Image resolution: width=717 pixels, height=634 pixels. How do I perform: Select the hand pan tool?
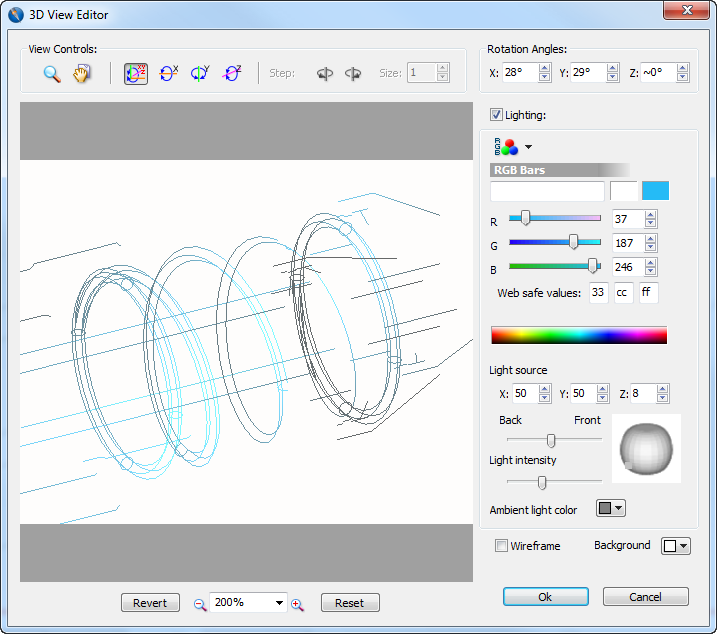82,73
